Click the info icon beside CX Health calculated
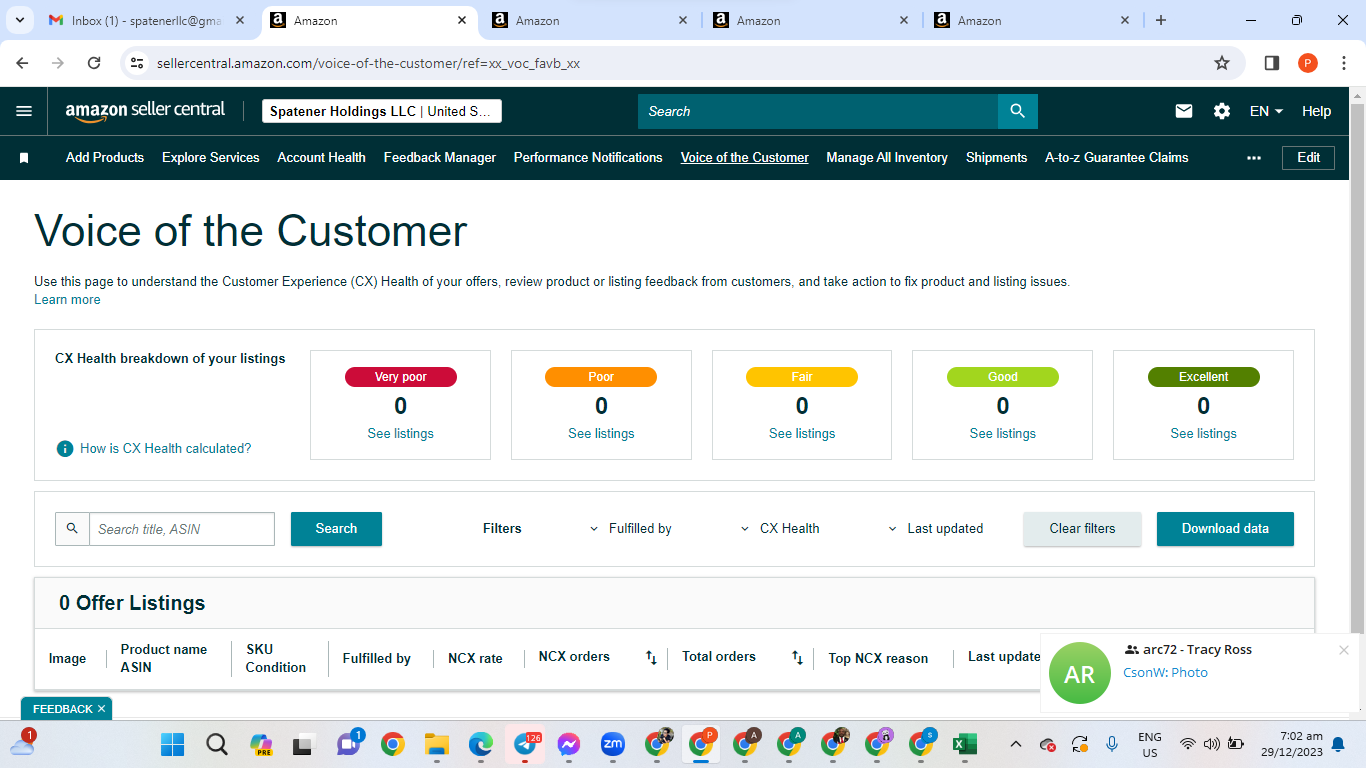 coord(65,449)
